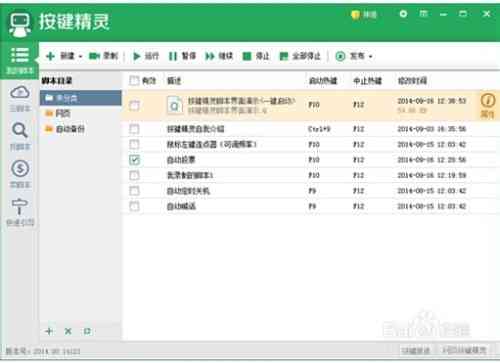Click the green play Run icon
Viewport: 500px width, 363px height.
[x=136, y=56]
